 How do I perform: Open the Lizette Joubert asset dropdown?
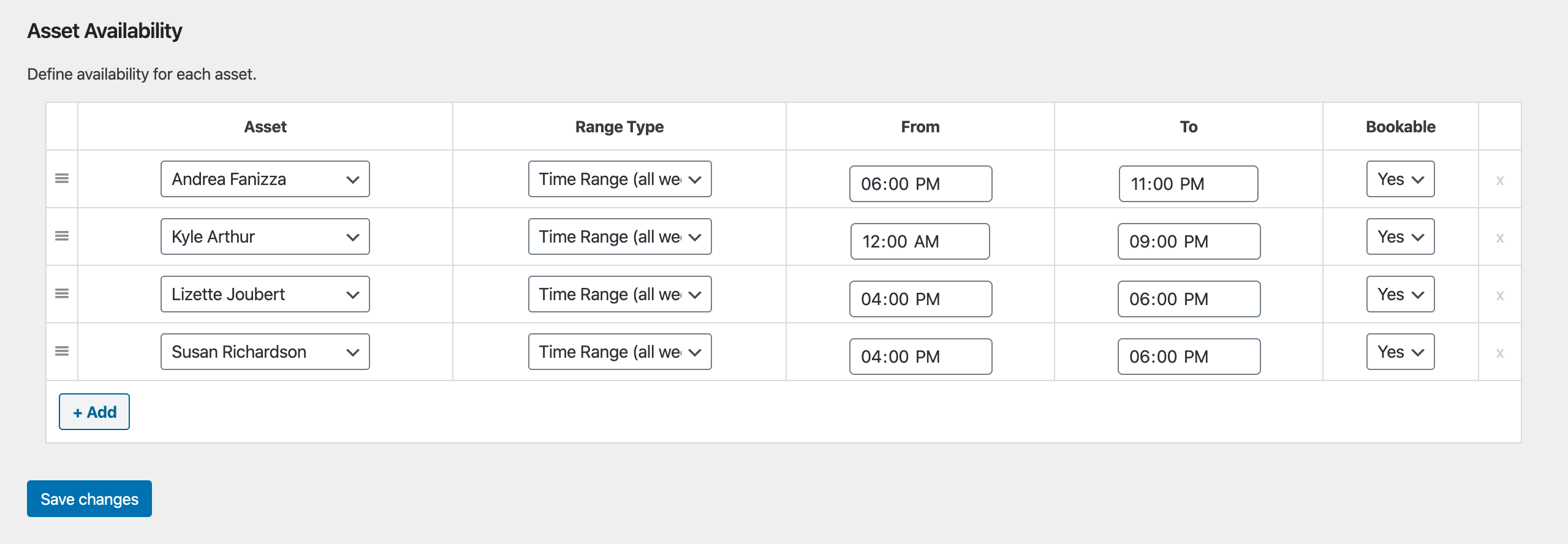point(265,294)
